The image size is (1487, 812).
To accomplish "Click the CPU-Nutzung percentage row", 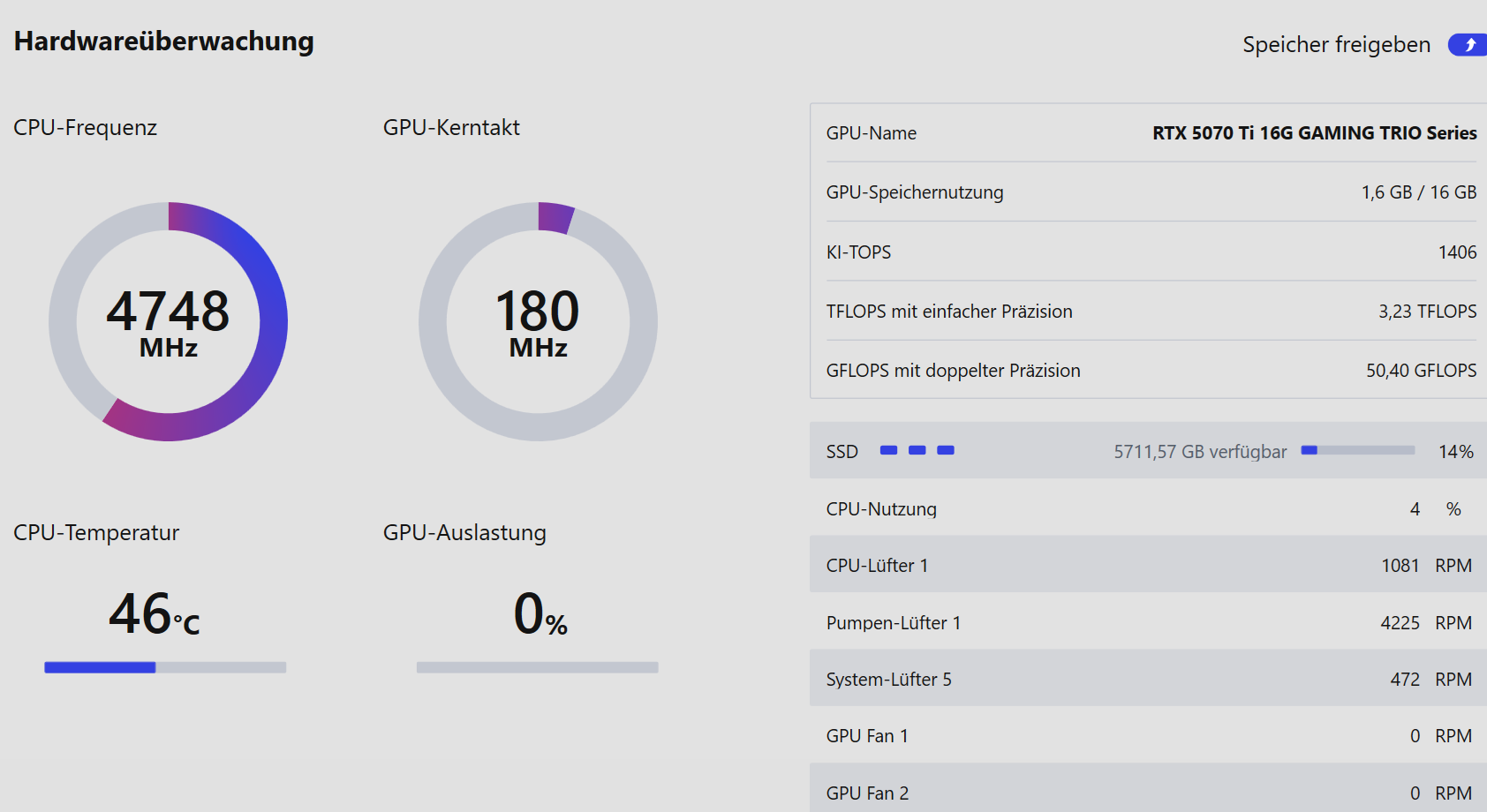I will pos(1148,508).
